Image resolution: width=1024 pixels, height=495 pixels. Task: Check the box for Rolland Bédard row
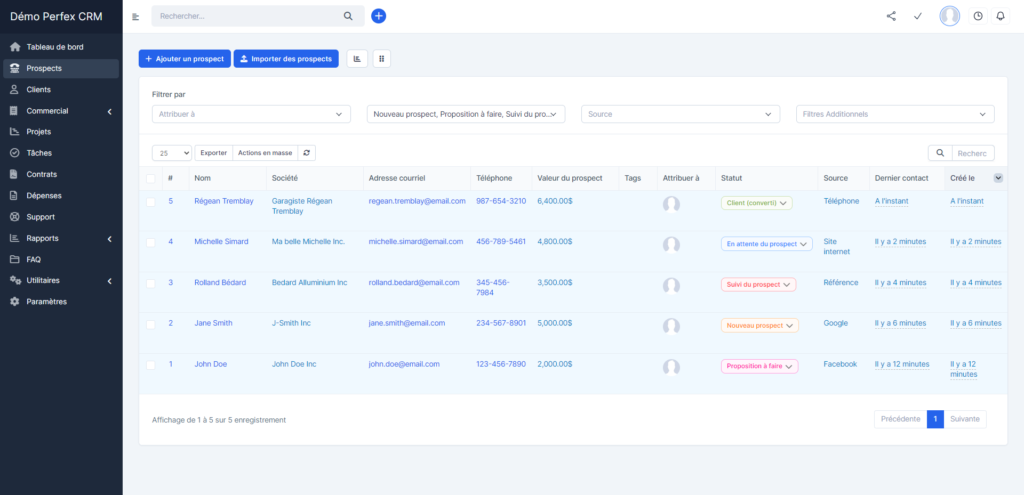[x=151, y=283]
